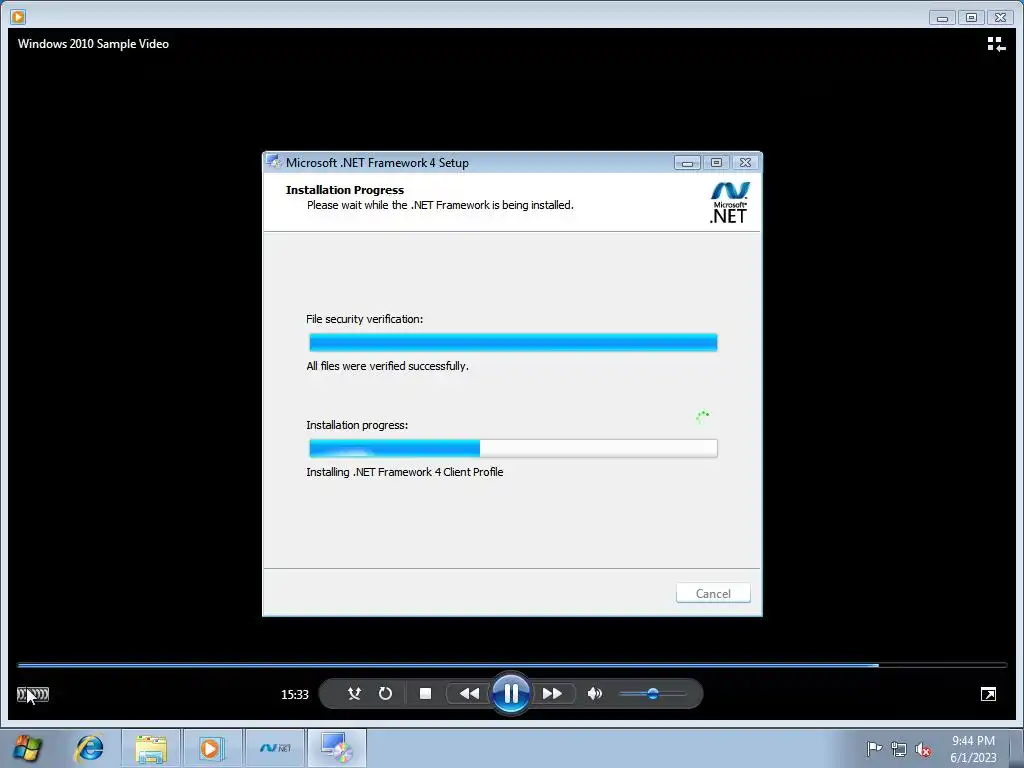Open the Windows Start menu
The image size is (1024, 768).
pyautogui.click(x=27, y=748)
